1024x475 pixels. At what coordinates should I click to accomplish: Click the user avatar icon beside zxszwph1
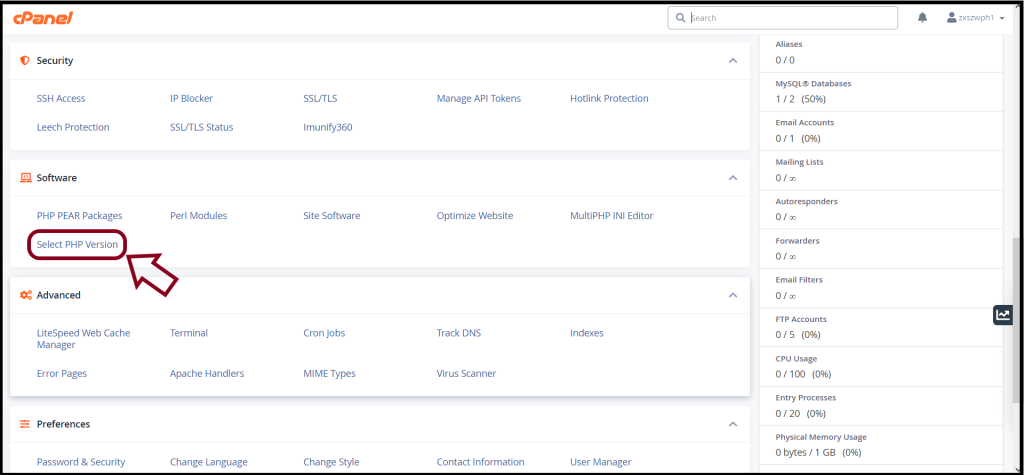click(x=952, y=18)
